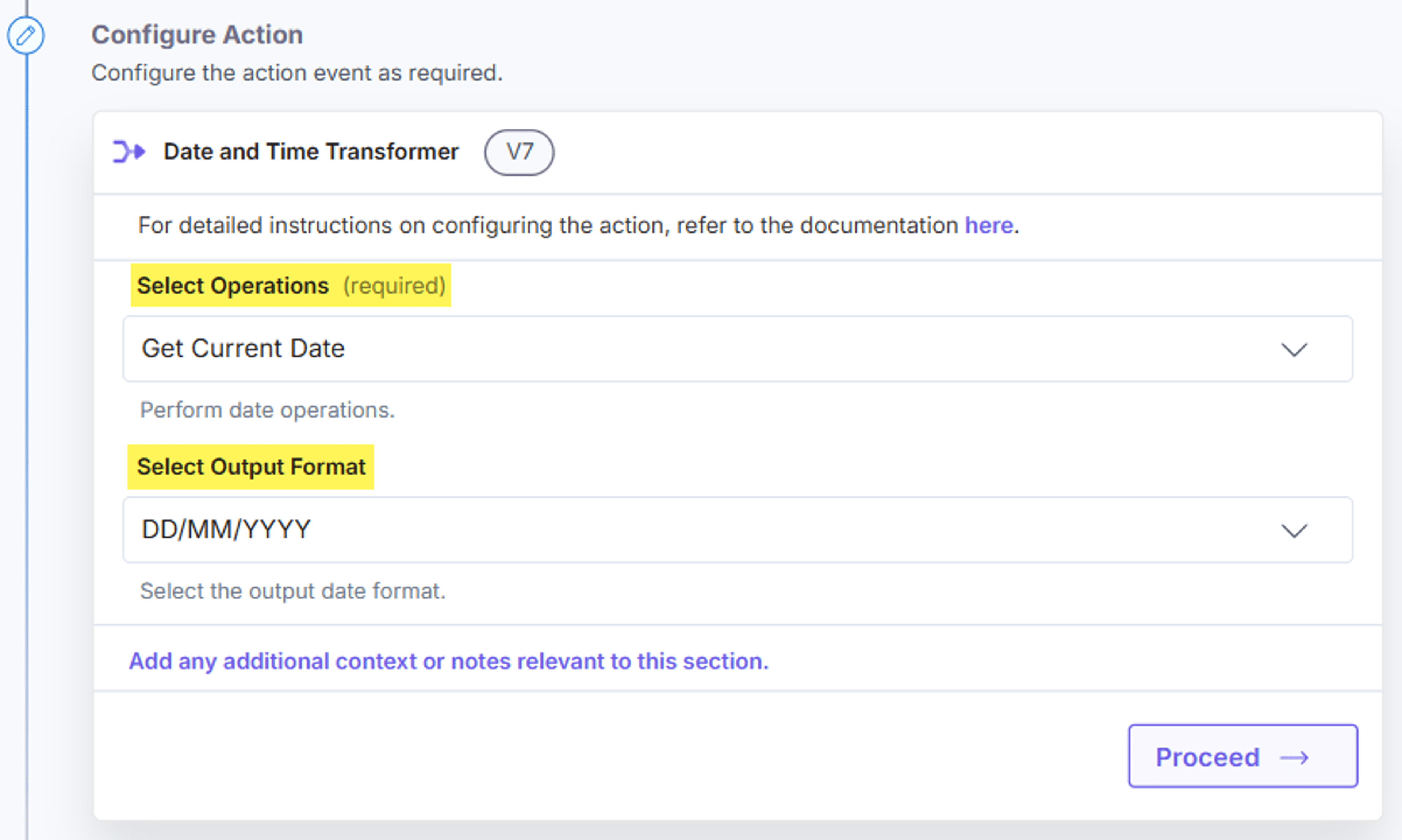Click the Select Operations label
This screenshot has width=1402, height=840.
233,285
